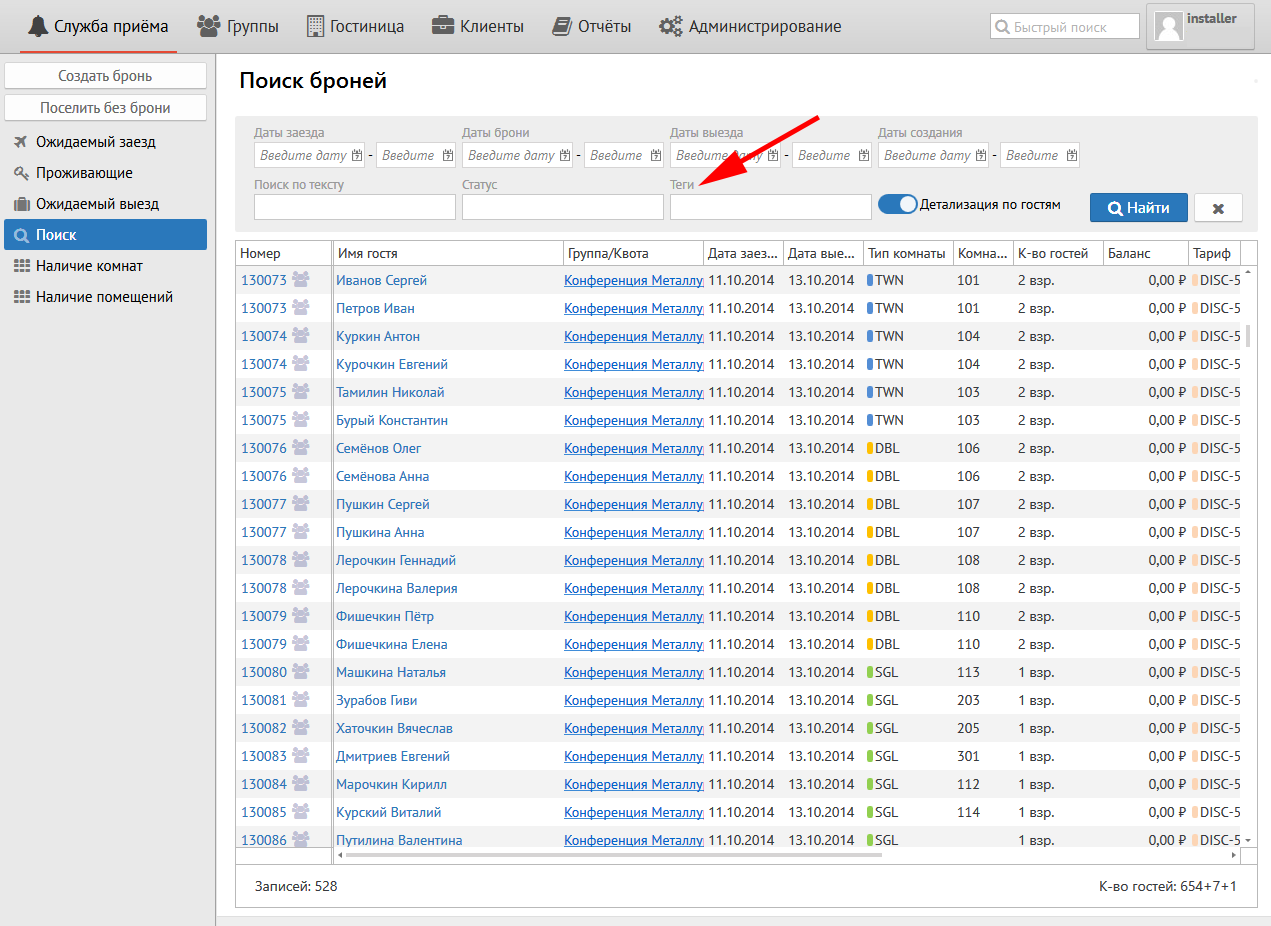Click group icon beside booking 130080
Viewport: 1271px width, 926px height.
pyautogui.click(x=300, y=672)
